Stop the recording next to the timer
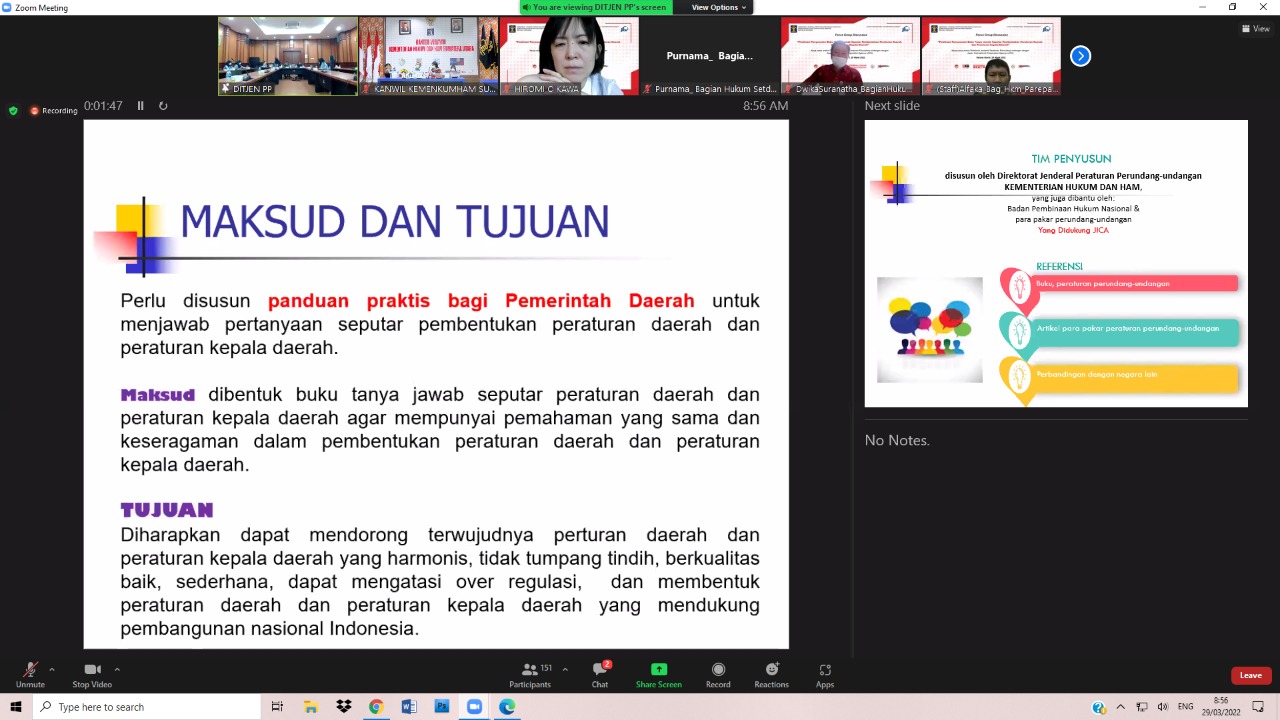This screenshot has width=1280, height=720. [x=163, y=106]
